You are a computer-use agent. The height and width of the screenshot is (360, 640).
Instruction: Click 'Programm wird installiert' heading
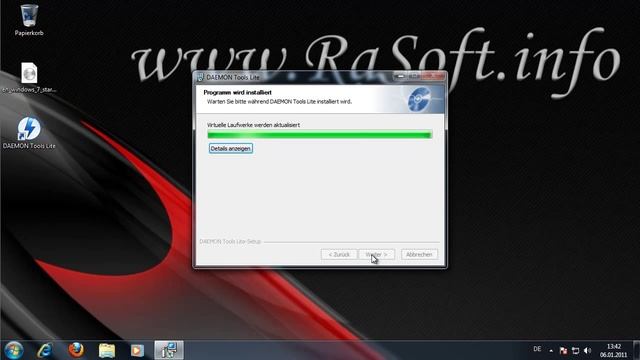238,93
